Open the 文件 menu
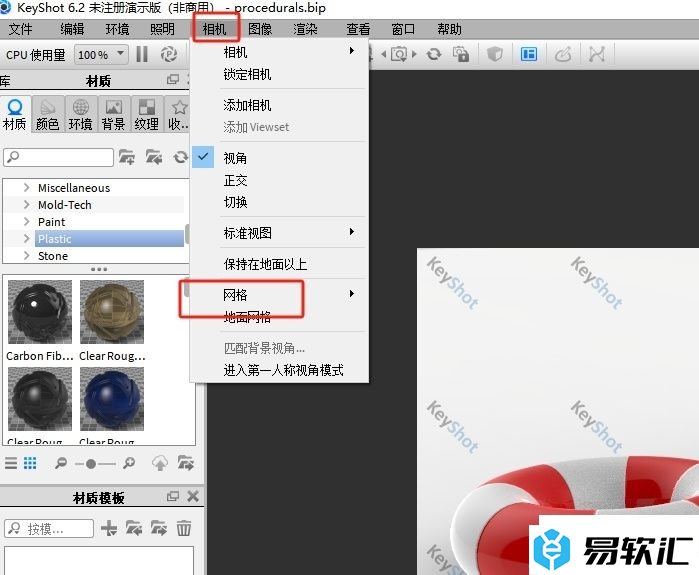 tap(21, 29)
